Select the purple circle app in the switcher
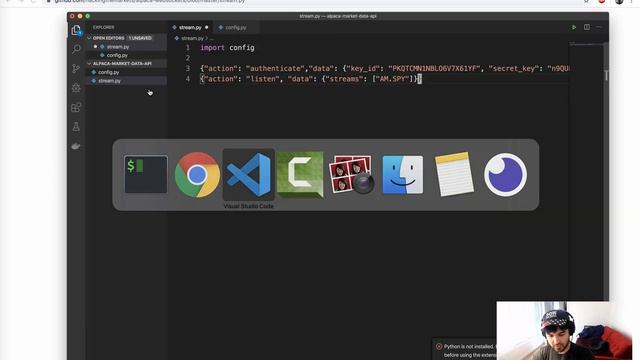Image resolution: width=640 pixels, height=360 pixels. [x=505, y=175]
